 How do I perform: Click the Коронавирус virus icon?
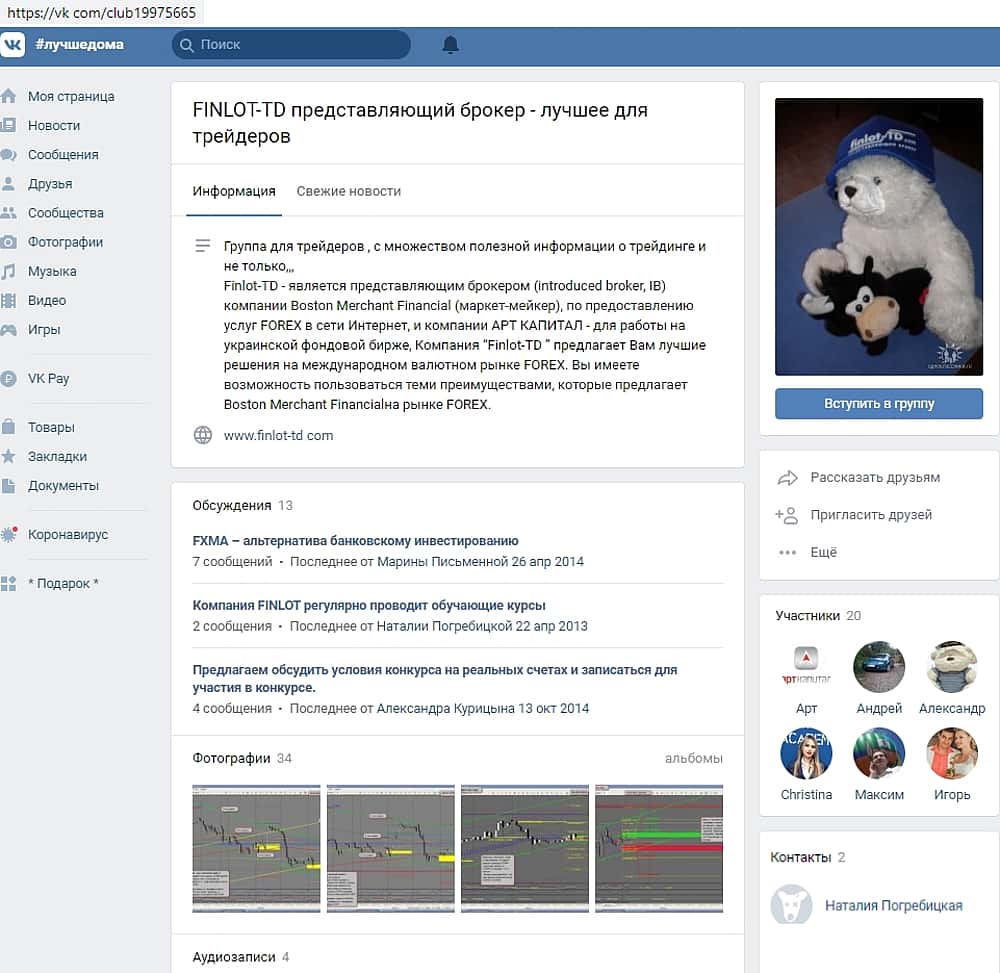pos(9,534)
